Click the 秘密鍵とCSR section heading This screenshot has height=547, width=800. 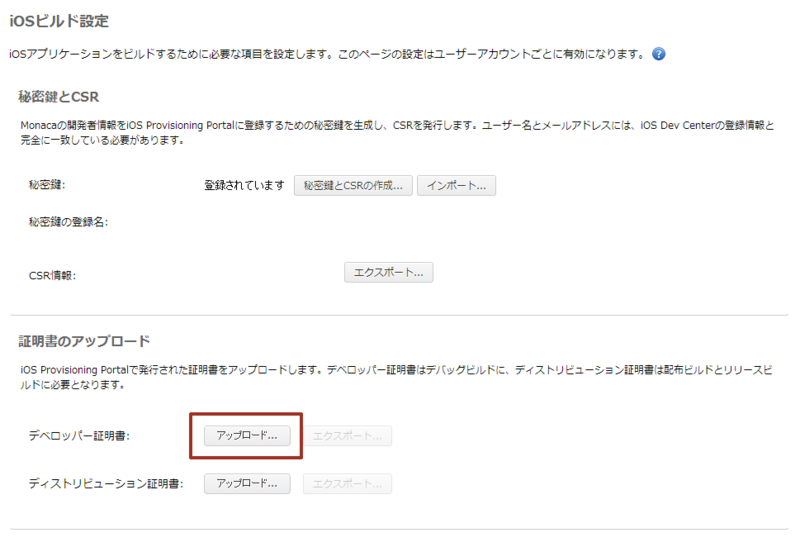[x=59, y=96]
